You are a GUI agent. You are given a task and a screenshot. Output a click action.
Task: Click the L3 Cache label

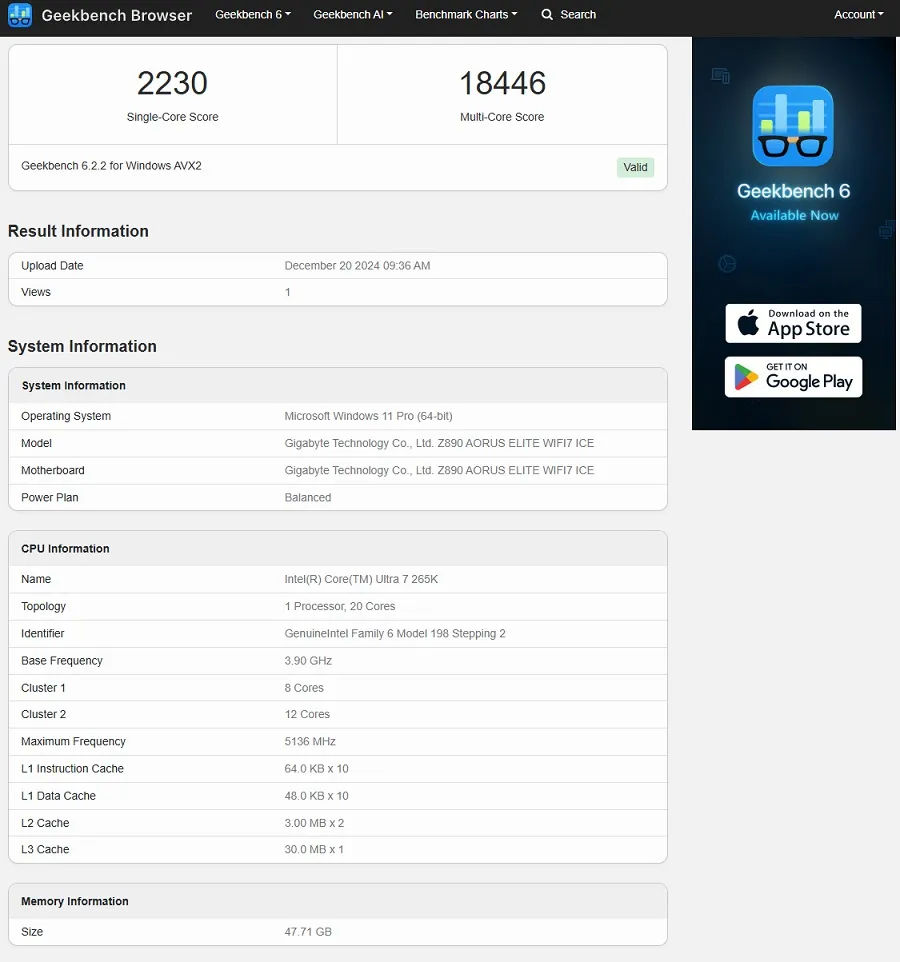click(45, 849)
